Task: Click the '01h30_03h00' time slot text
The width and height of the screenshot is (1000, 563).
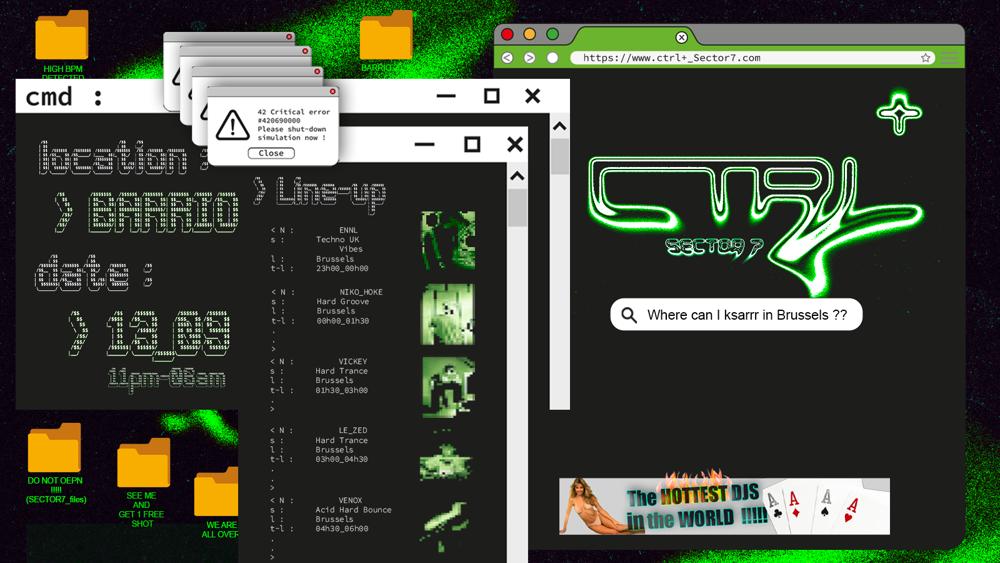Action: click(x=342, y=390)
